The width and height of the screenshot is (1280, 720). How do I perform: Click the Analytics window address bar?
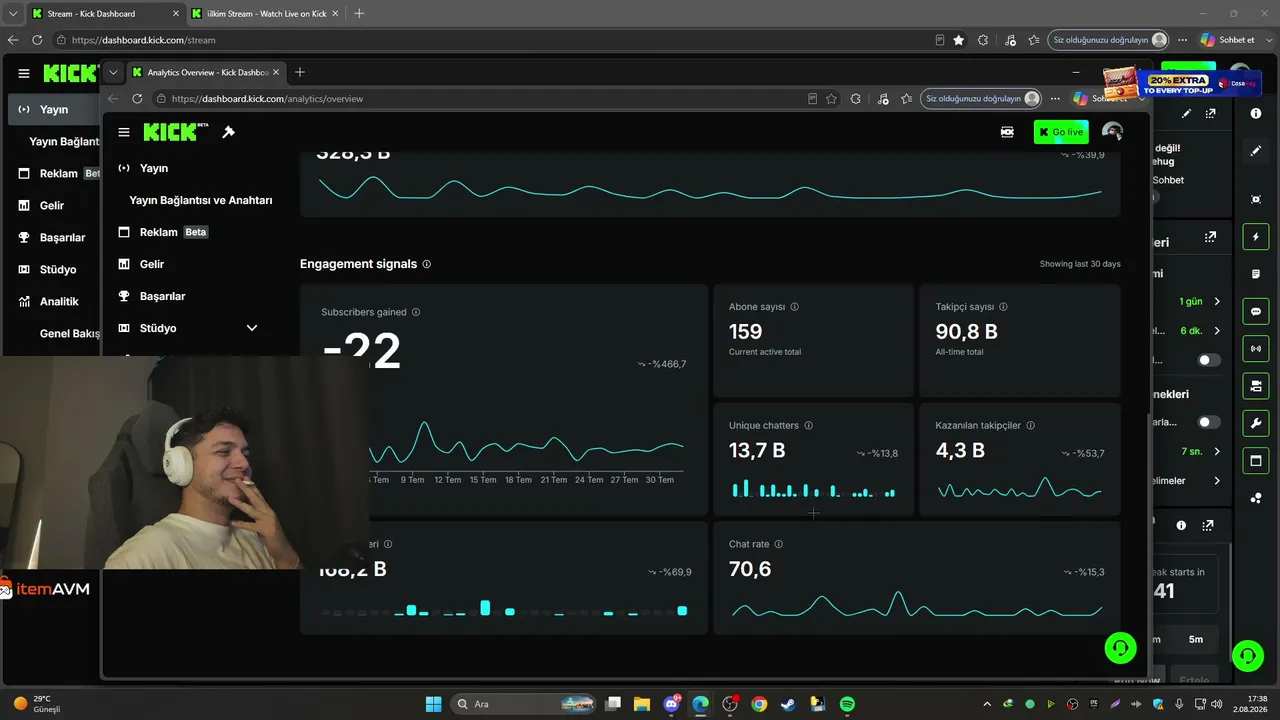[x=480, y=99]
